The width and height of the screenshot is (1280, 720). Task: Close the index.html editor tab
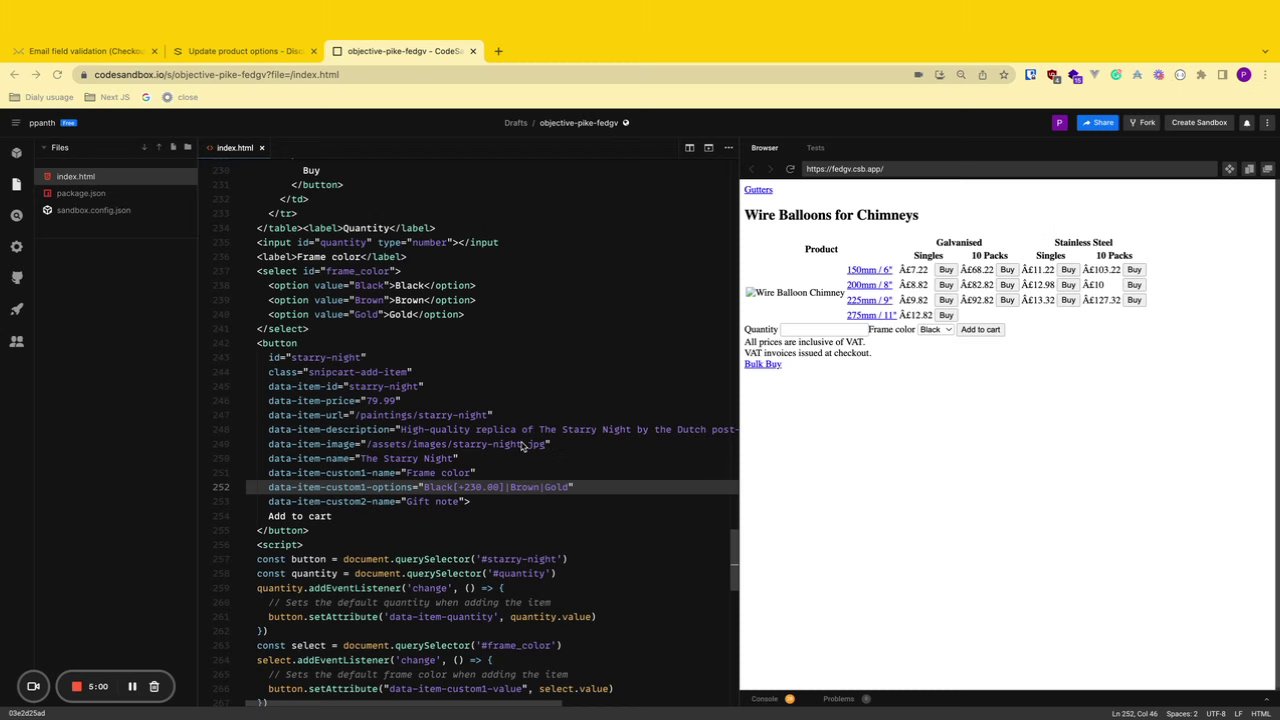(x=262, y=148)
